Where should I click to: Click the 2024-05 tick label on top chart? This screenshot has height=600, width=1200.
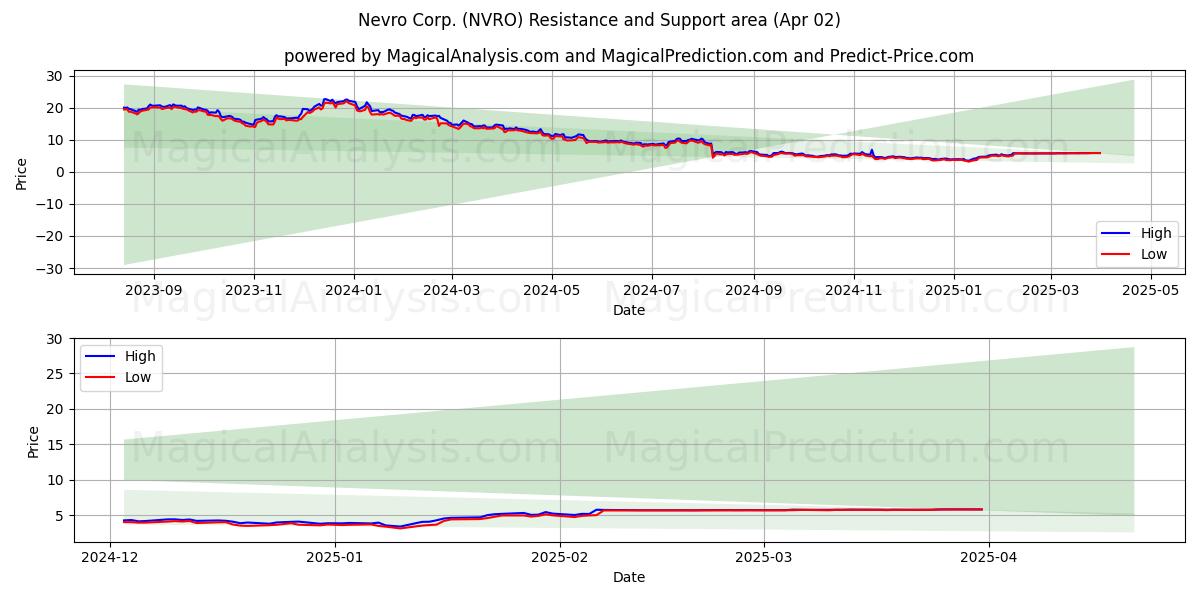552,291
